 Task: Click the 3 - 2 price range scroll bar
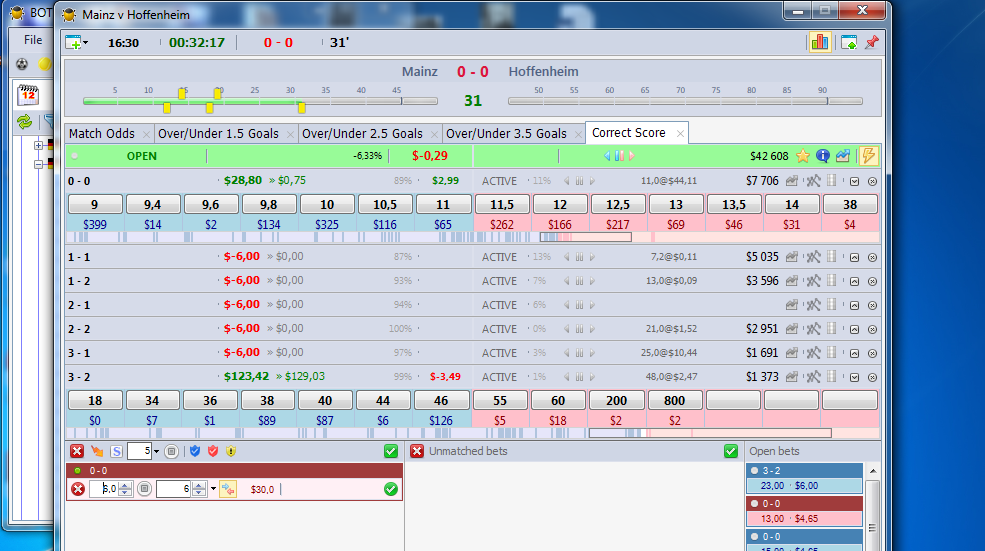tap(710, 433)
